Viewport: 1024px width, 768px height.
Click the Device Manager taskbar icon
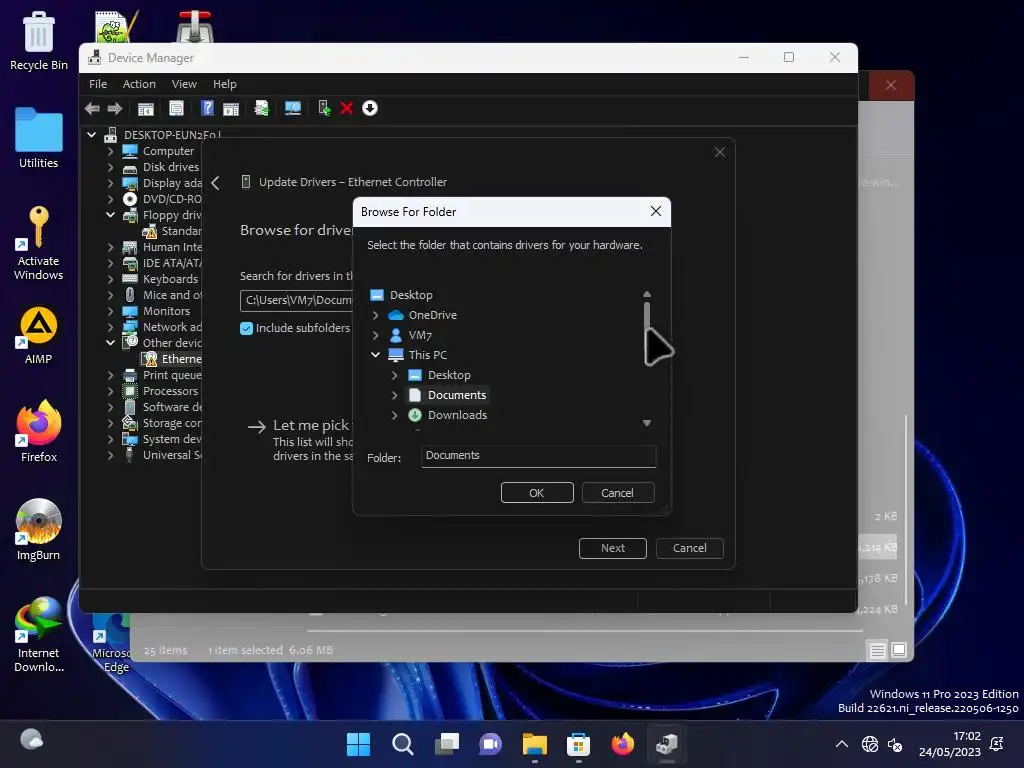(x=667, y=744)
